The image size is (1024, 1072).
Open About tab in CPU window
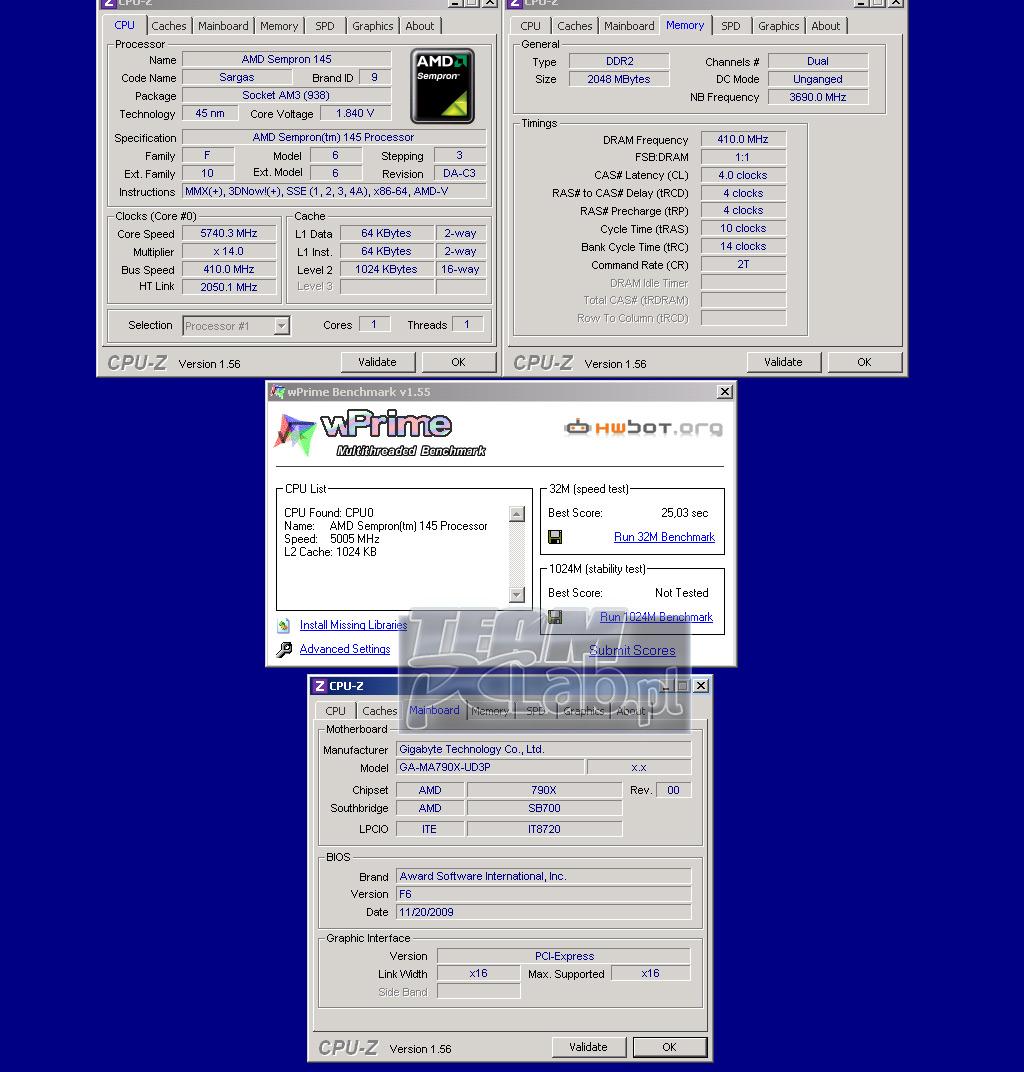[x=420, y=26]
